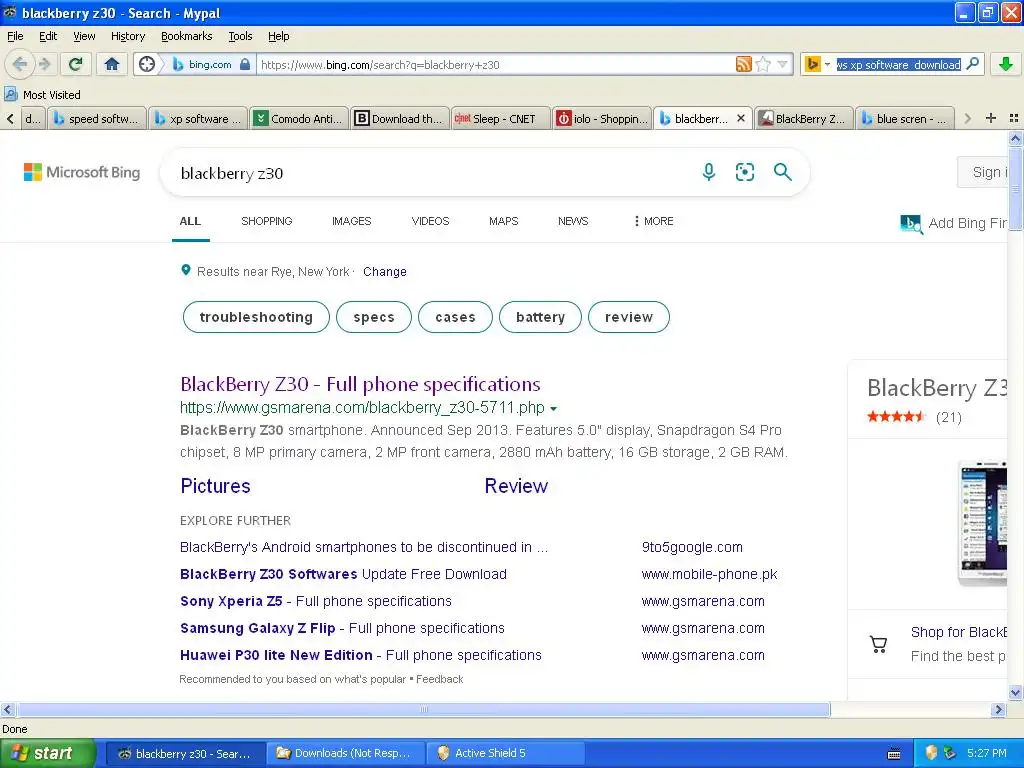Open BlackBerry Z30 Full phone specifications result
Viewport: 1024px width, 768px height.
[x=360, y=384]
